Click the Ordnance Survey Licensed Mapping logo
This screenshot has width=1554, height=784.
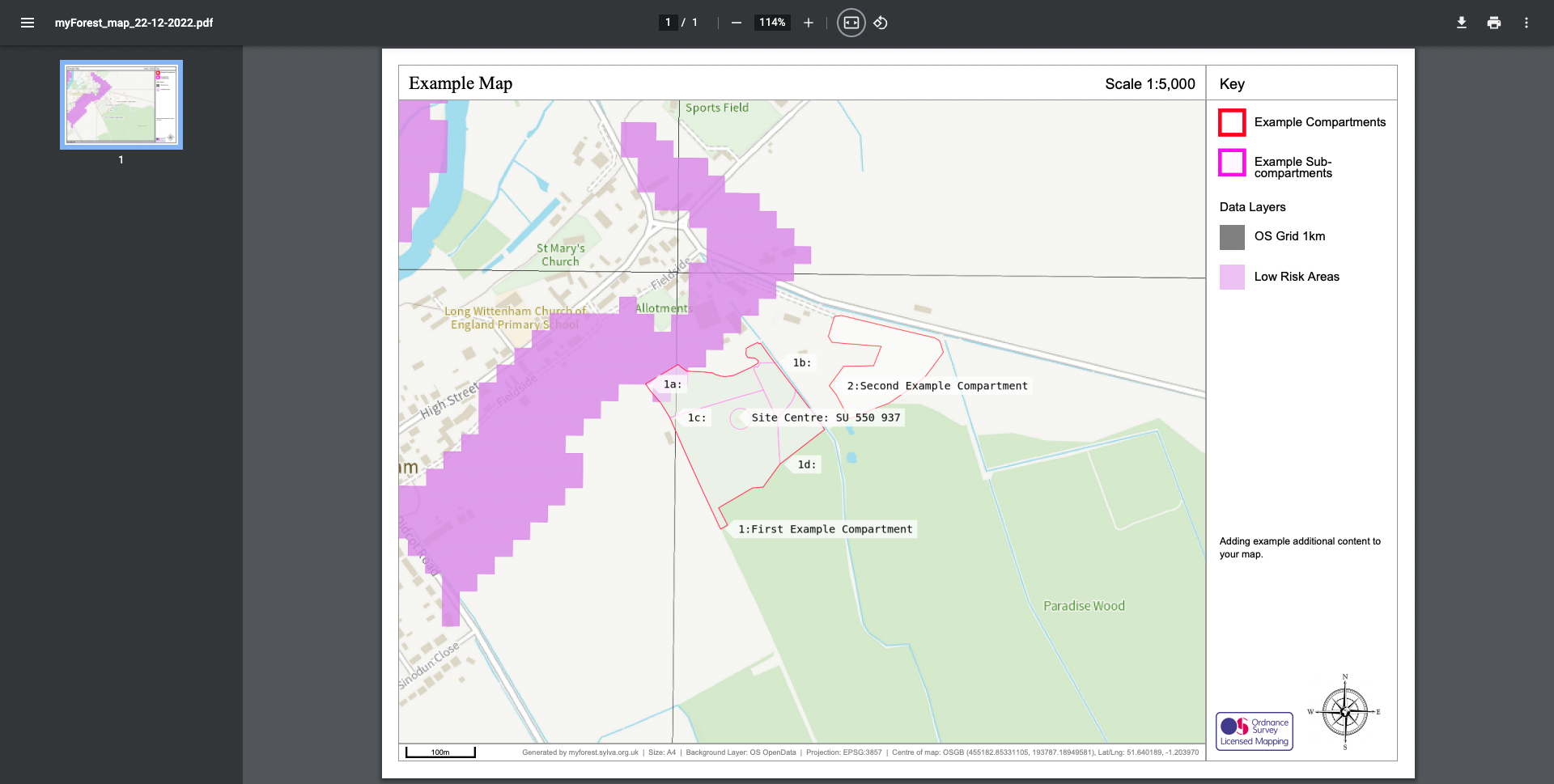(x=1254, y=731)
